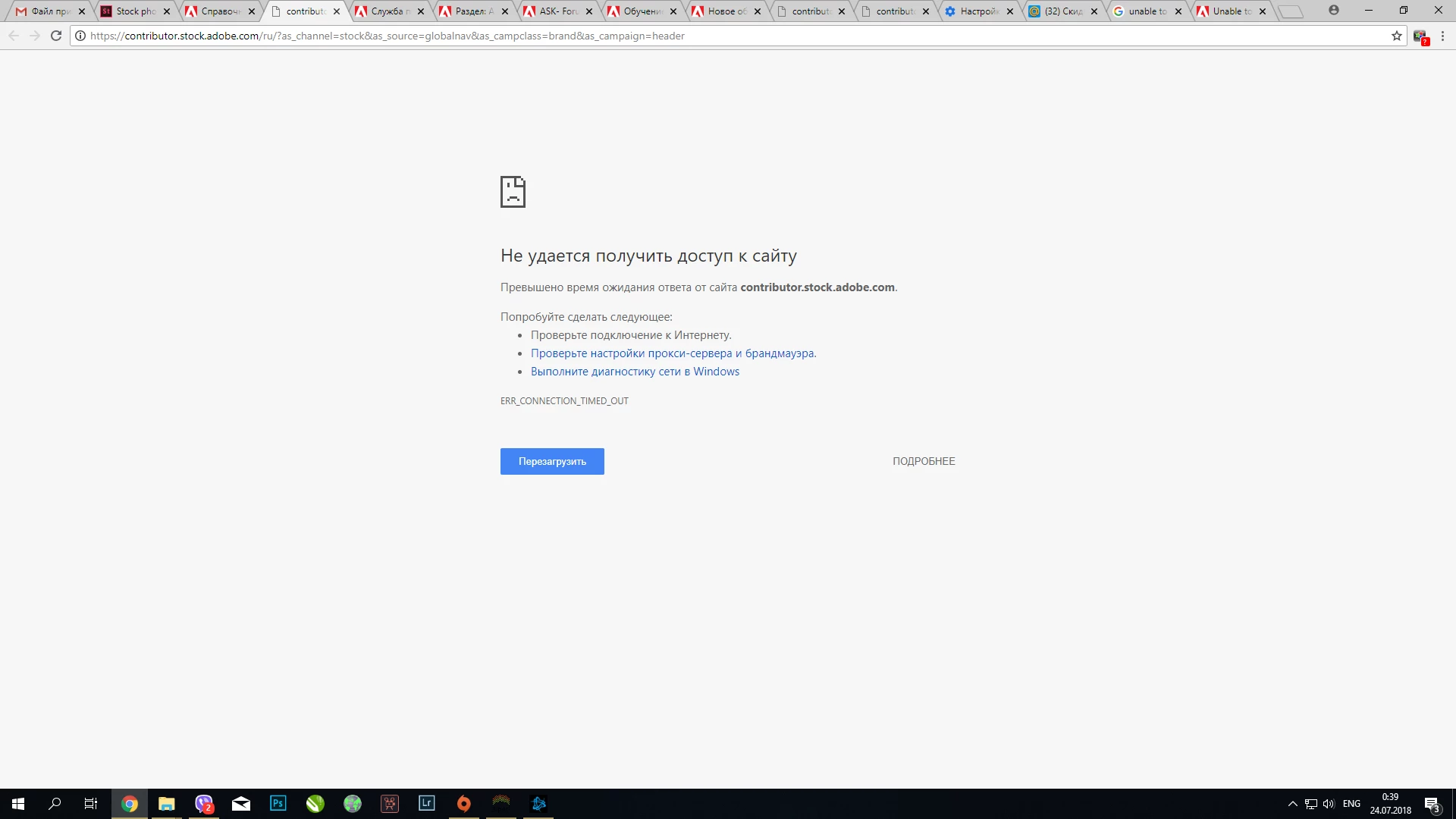
Task: Launch Photoshop from the taskbar
Action: pyautogui.click(x=278, y=803)
